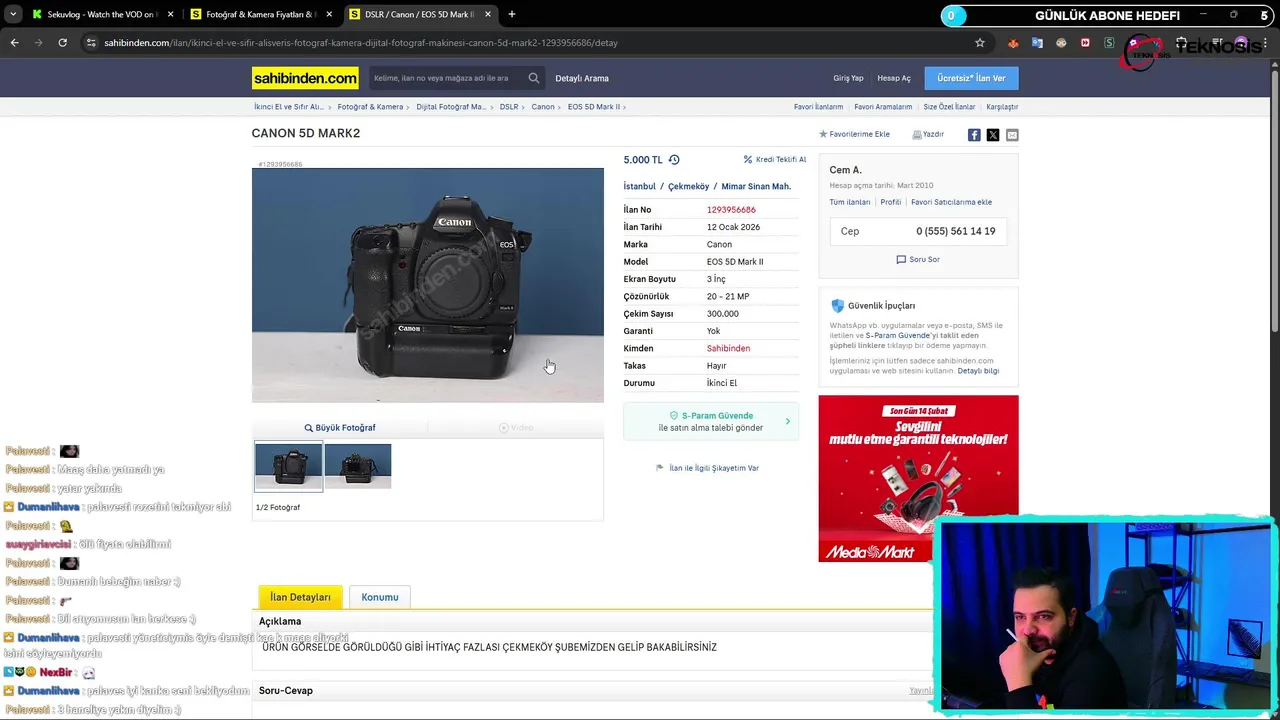Click the Hesap Aç link

[894, 78]
